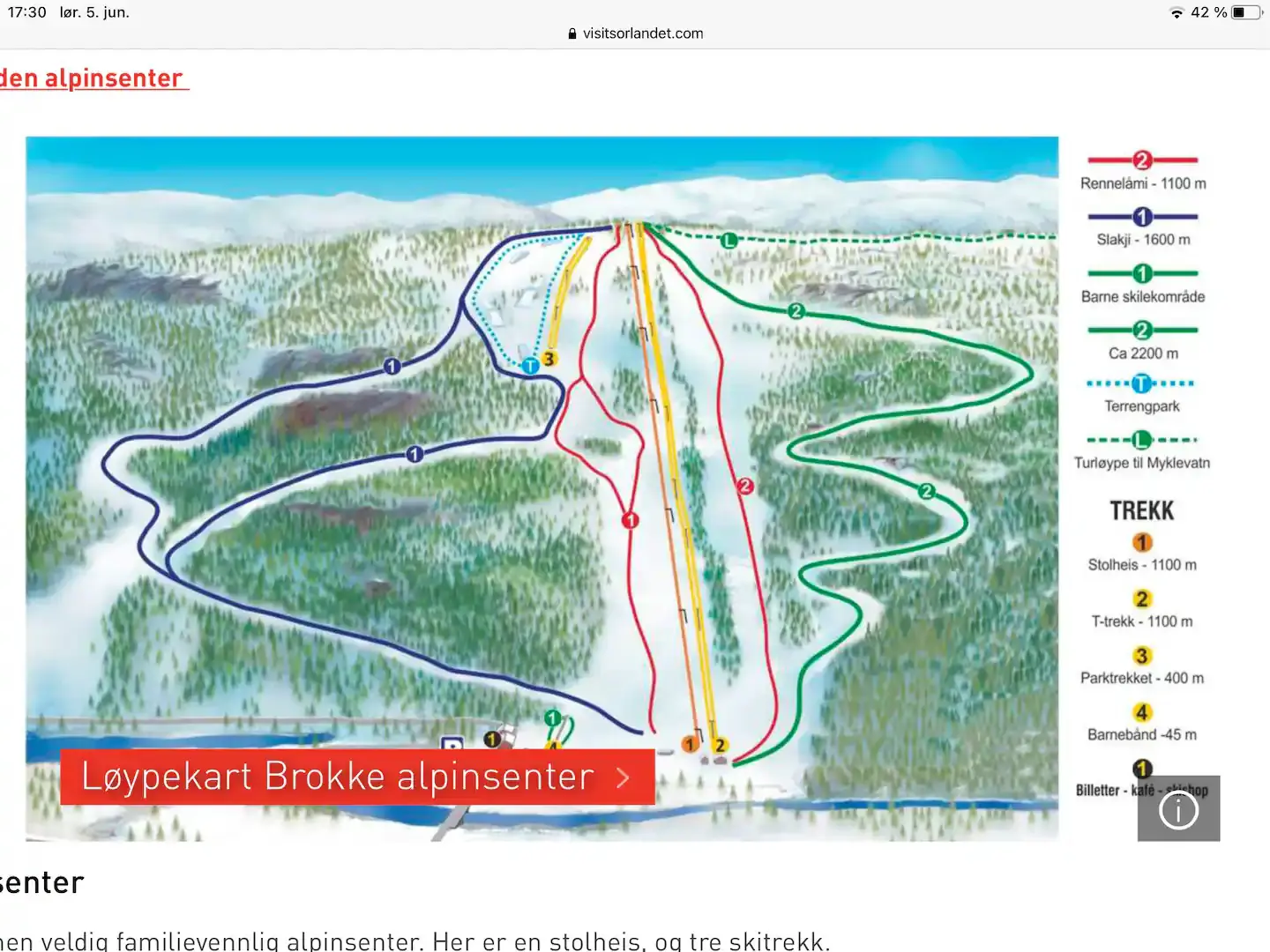Click the green L legend marker for Turløype
The image size is (1270, 952).
pos(1142,439)
